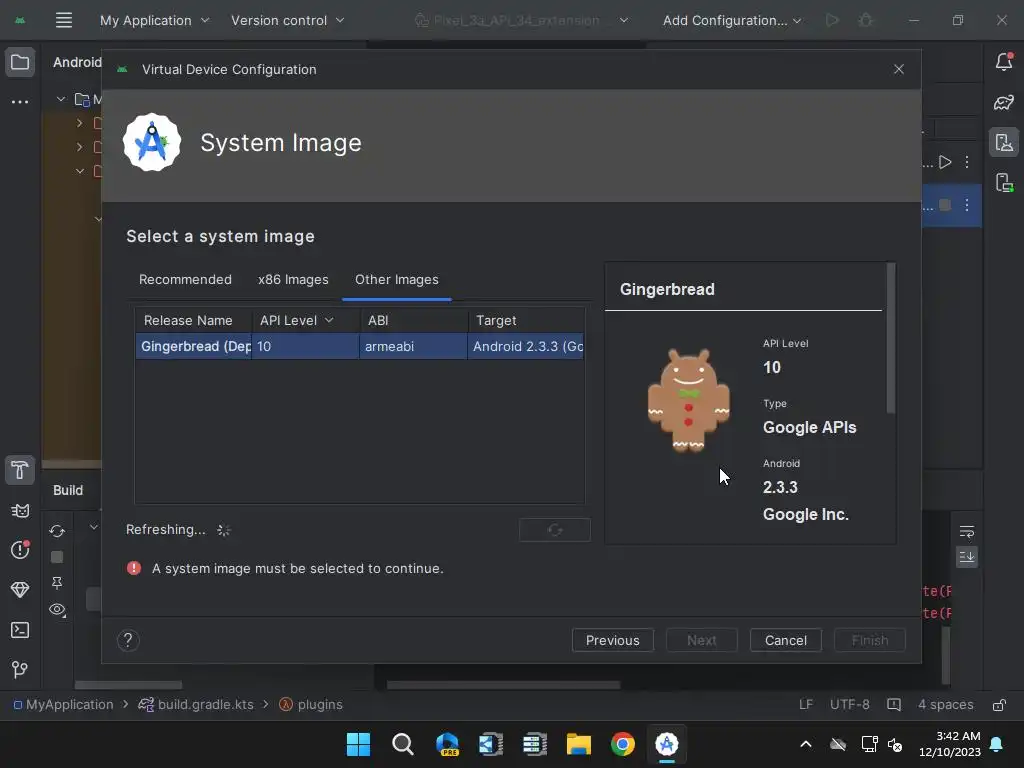
Task: Expand the Build panel chevron
Action: click(93, 527)
